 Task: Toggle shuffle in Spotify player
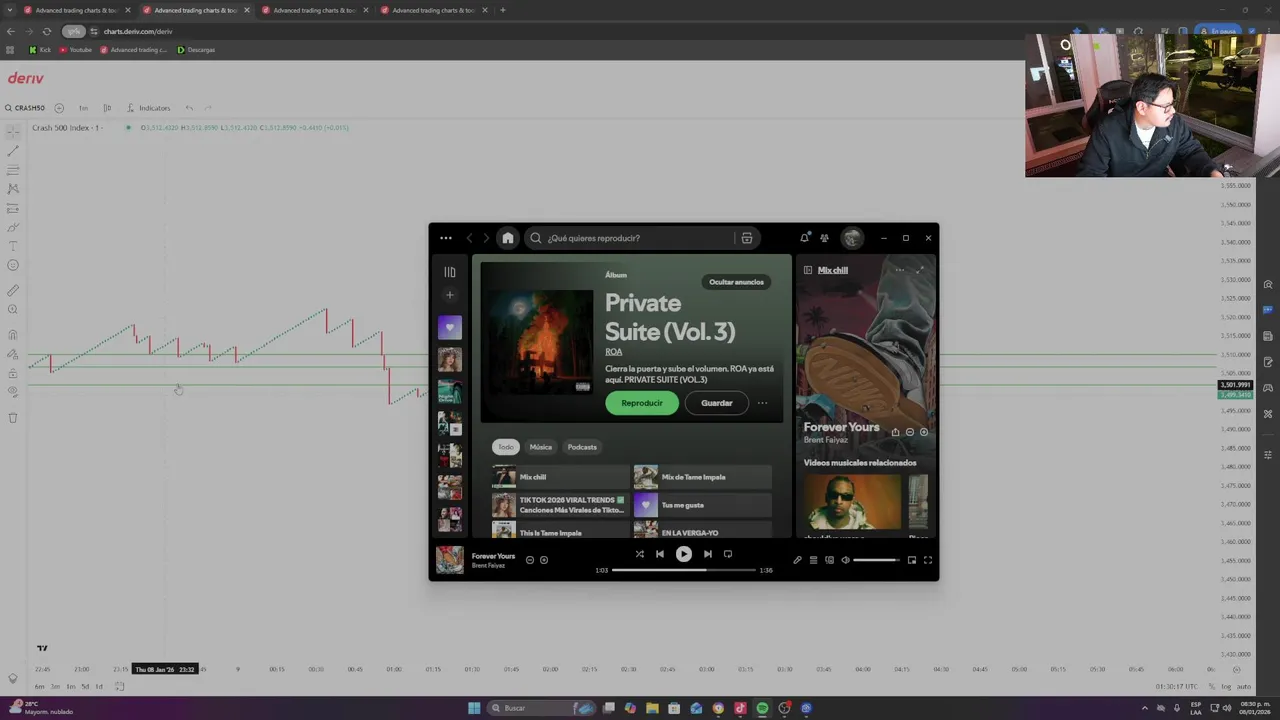(x=640, y=554)
